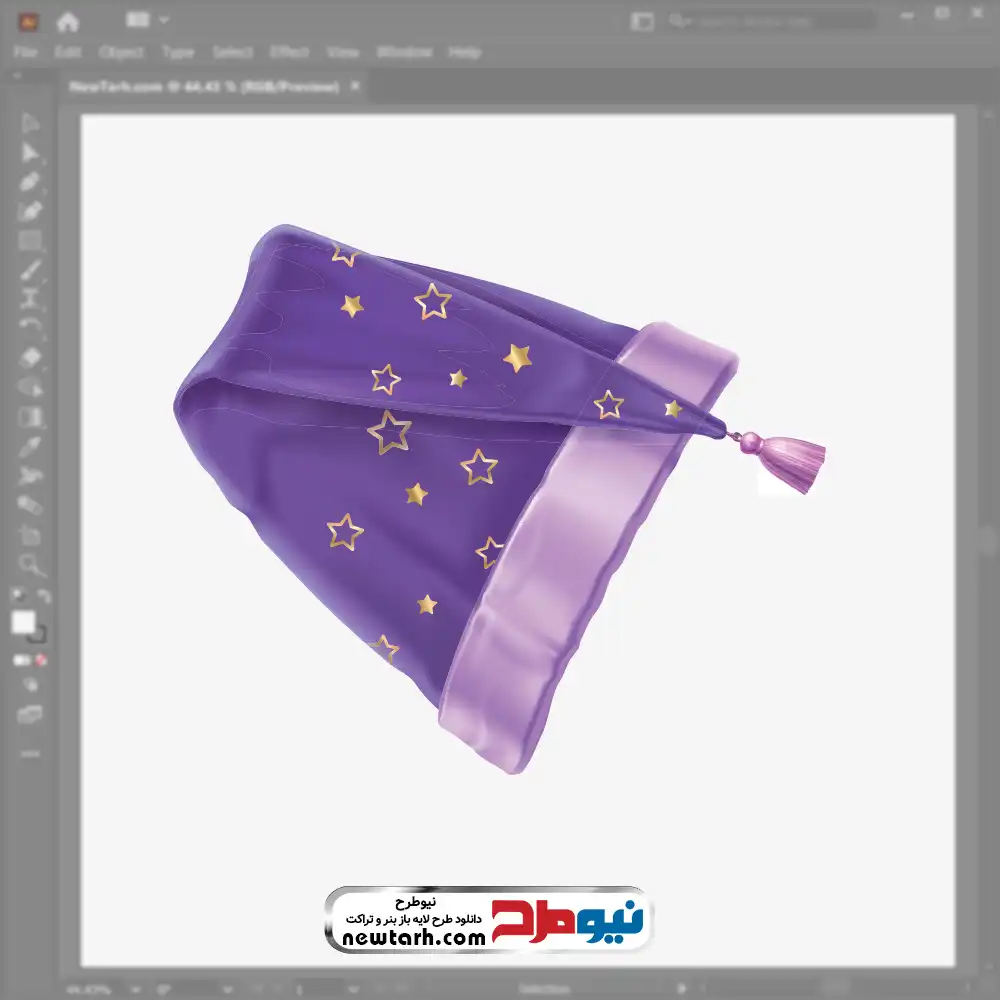Select the Direct Selection tool
The width and height of the screenshot is (1000, 1000).
pos(30,153)
